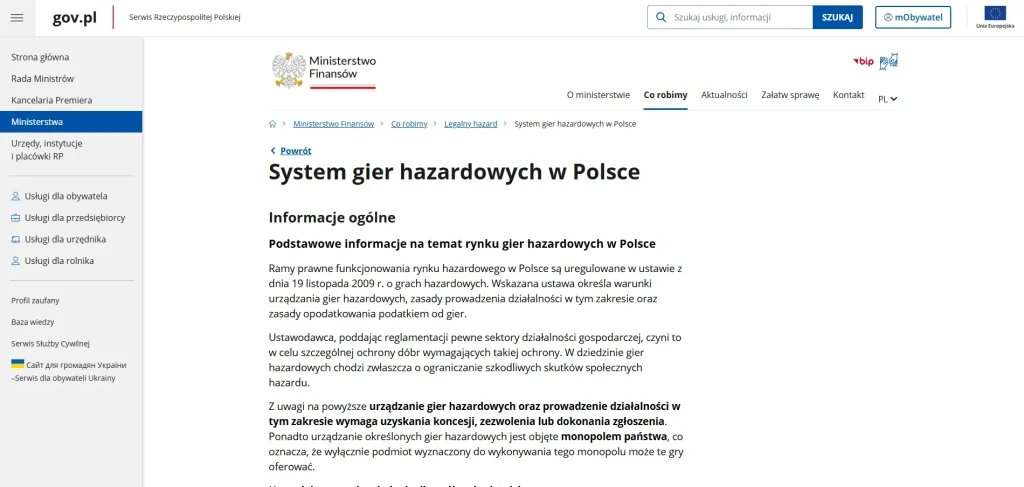Click the Informacje ogólne heading
This screenshot has height=487, width=1024.
click(332, 218)
